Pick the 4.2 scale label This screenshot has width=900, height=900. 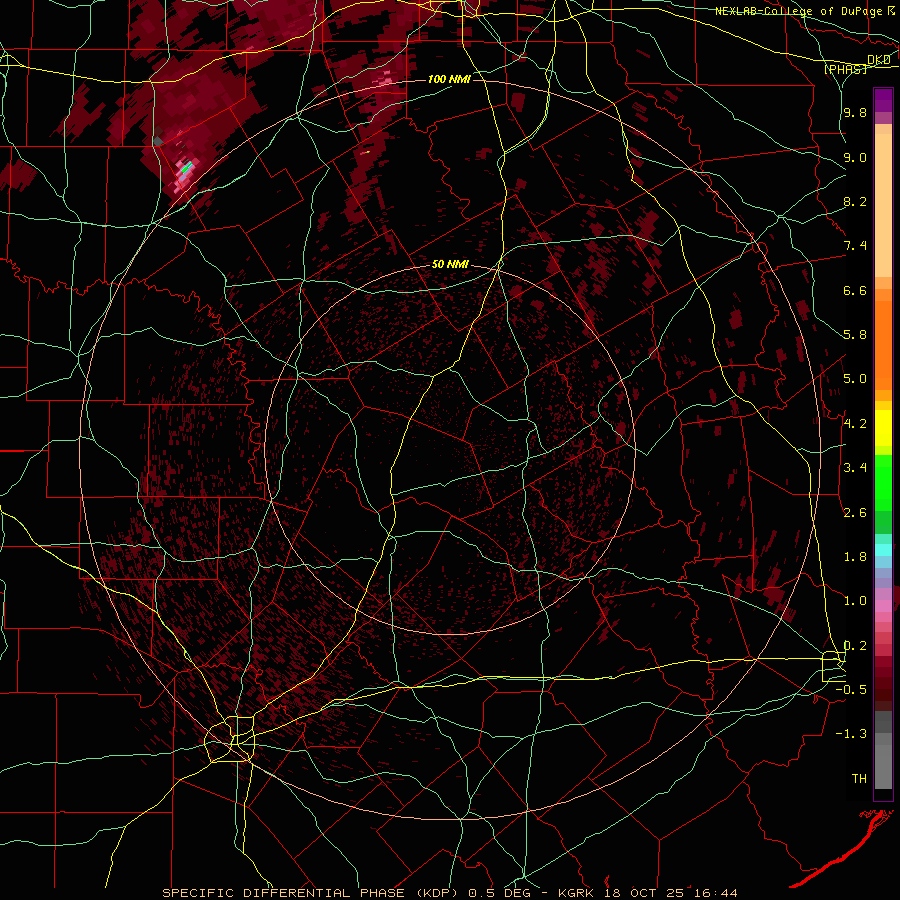tap(855, 424)
